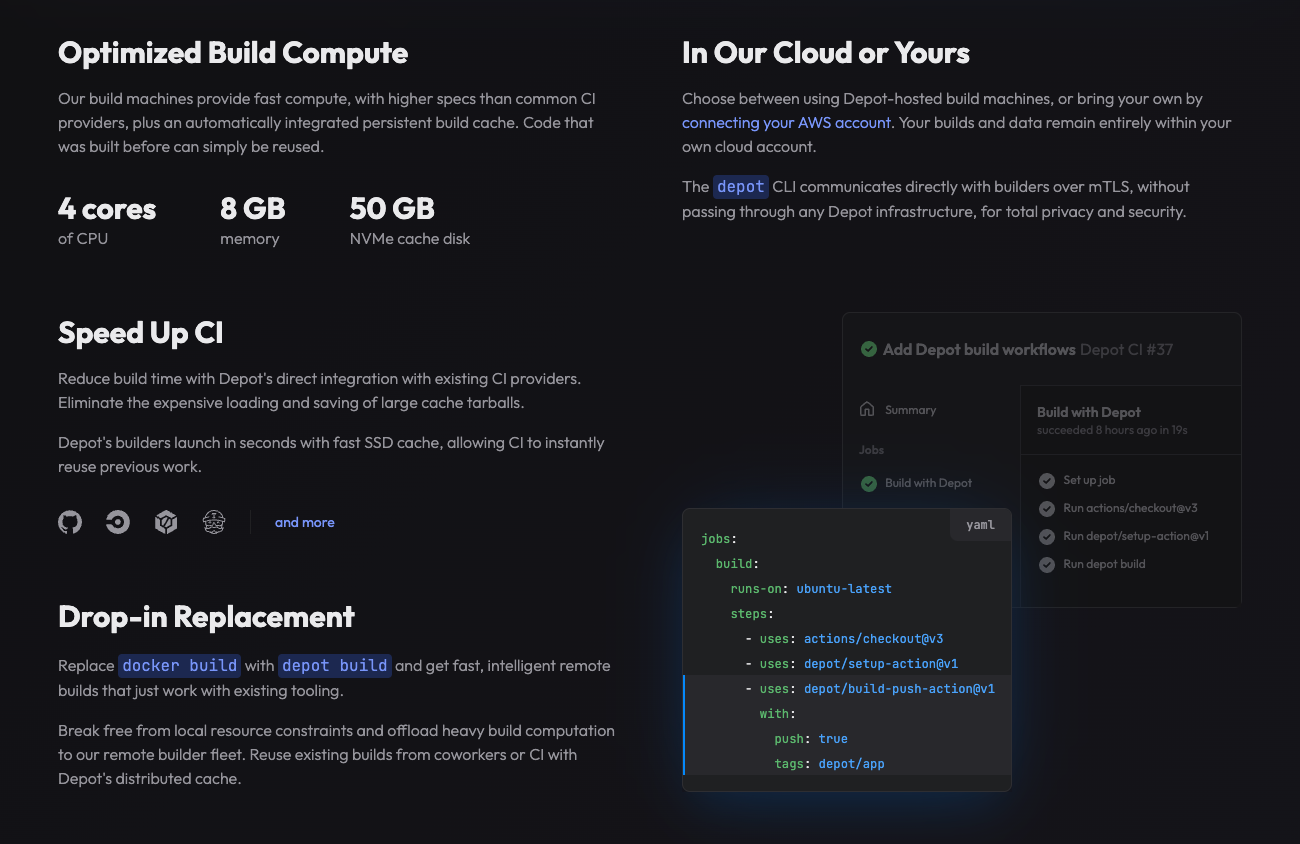
Task: Click 'push: true' line in yaml code
Action: click(811, 739)
